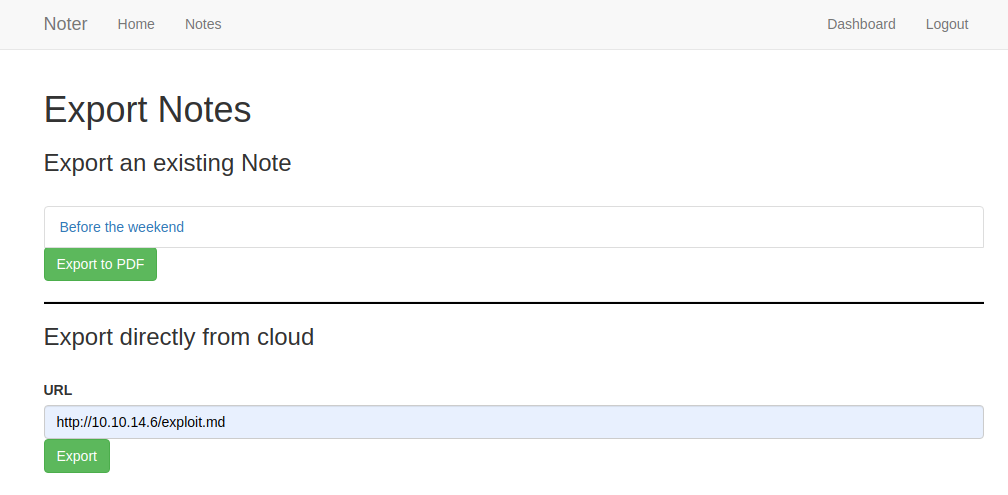Click the 'Export directly from cloud' subheading
1008x495 pixels.
[x=179, y=337]
